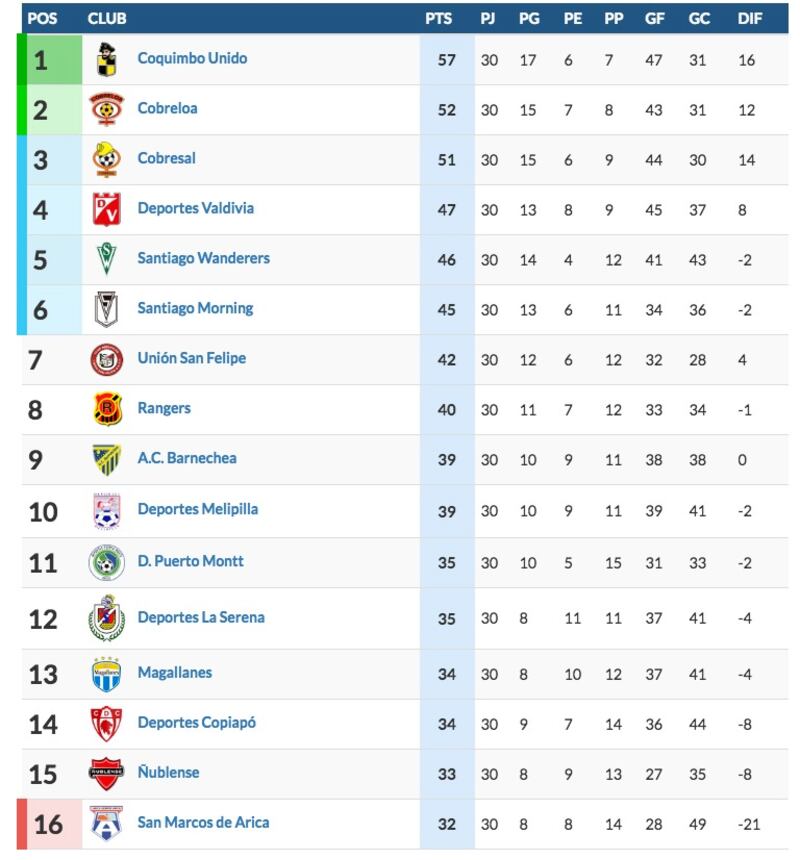Open the Rangers club crest
Image resolution: width=800 pixels, height=860 pixels.
(107, 409)
